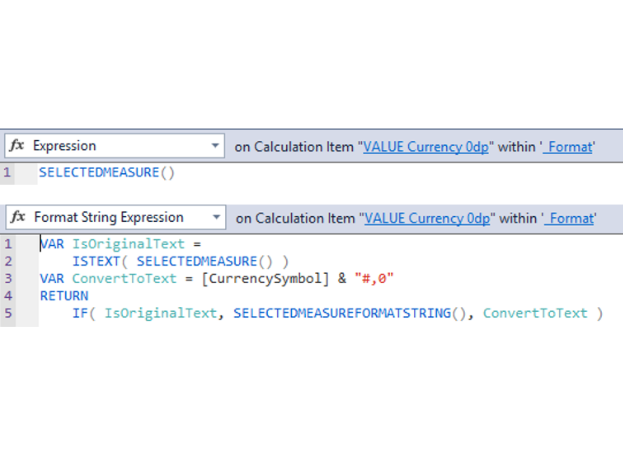Click ConvertToText argument at end of line 5
The image size is (623, 454).
point(535,313)
